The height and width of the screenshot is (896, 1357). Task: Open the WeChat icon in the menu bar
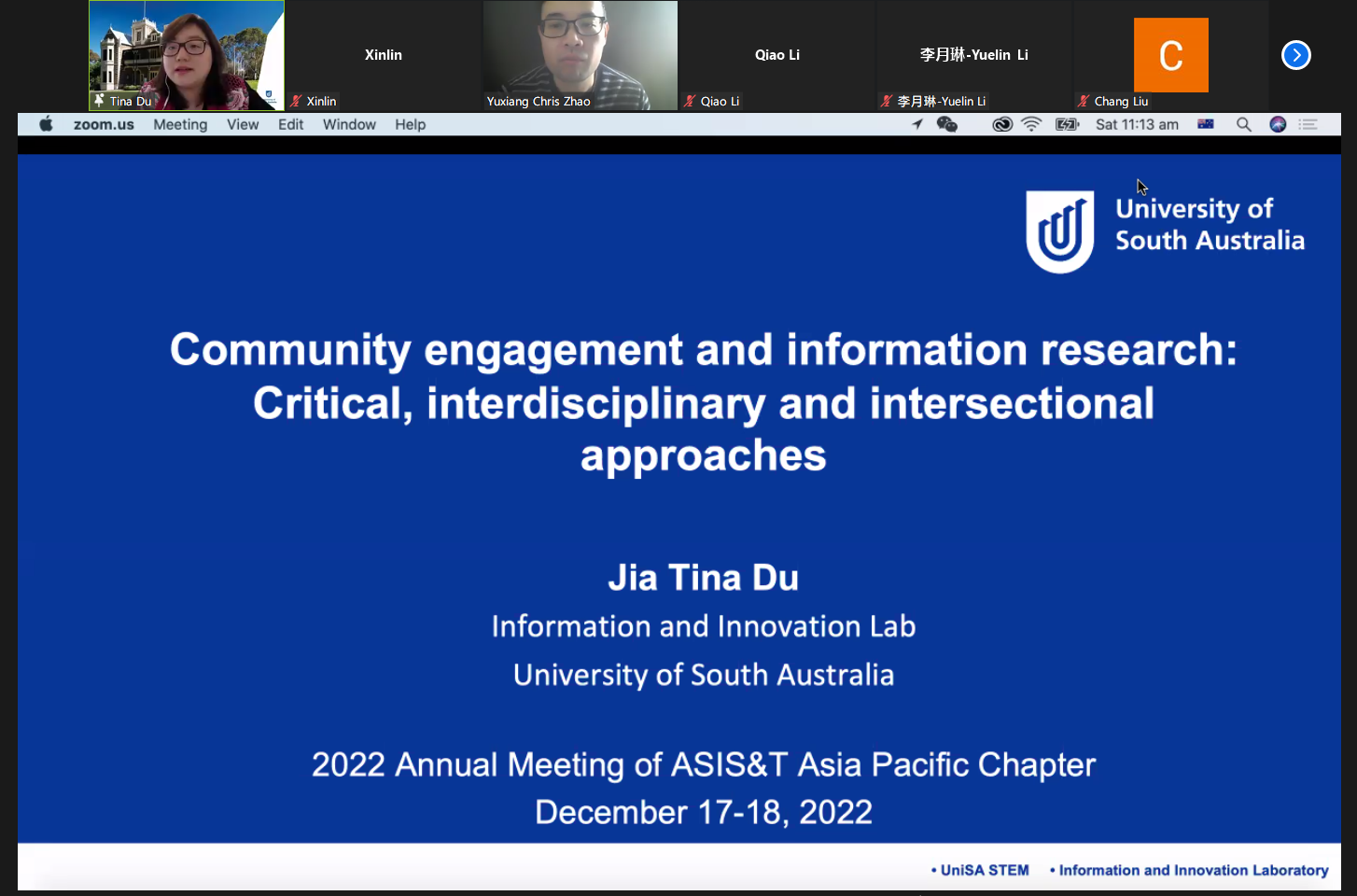[x=947, y=124]
